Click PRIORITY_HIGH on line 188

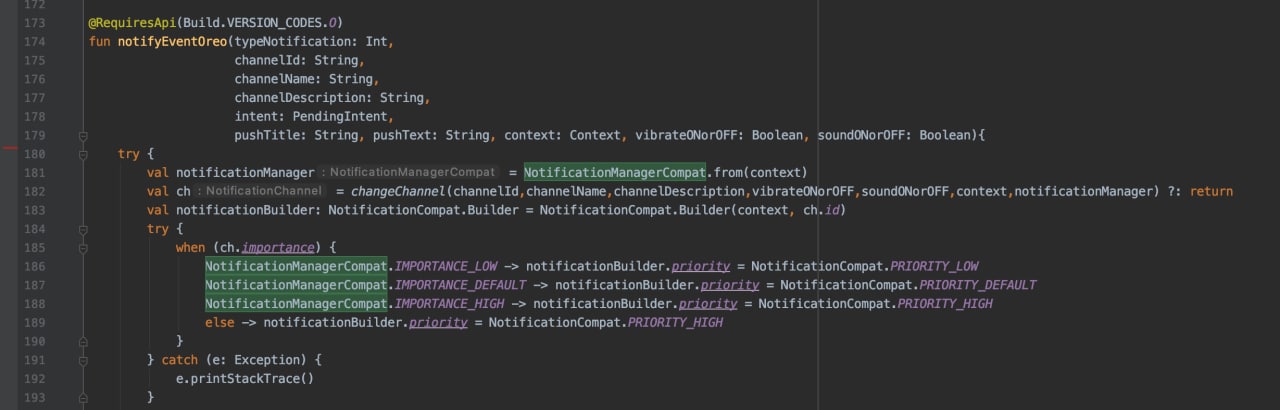pos(944,304)
